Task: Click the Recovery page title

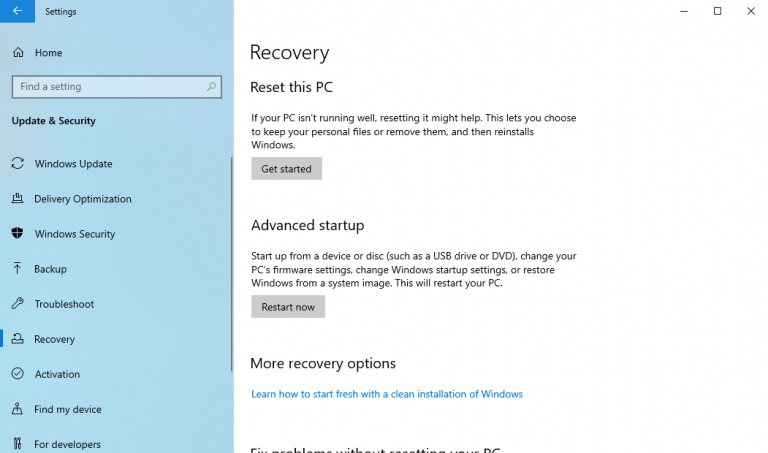Action: point(289,52)
